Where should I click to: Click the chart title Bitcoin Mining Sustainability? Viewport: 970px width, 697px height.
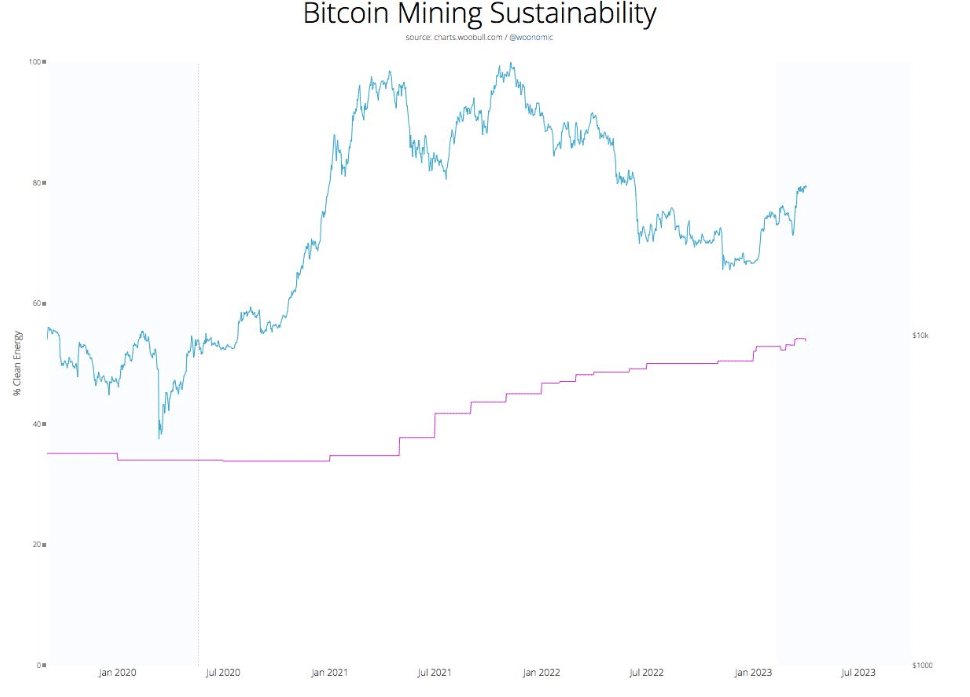(479, 15)
